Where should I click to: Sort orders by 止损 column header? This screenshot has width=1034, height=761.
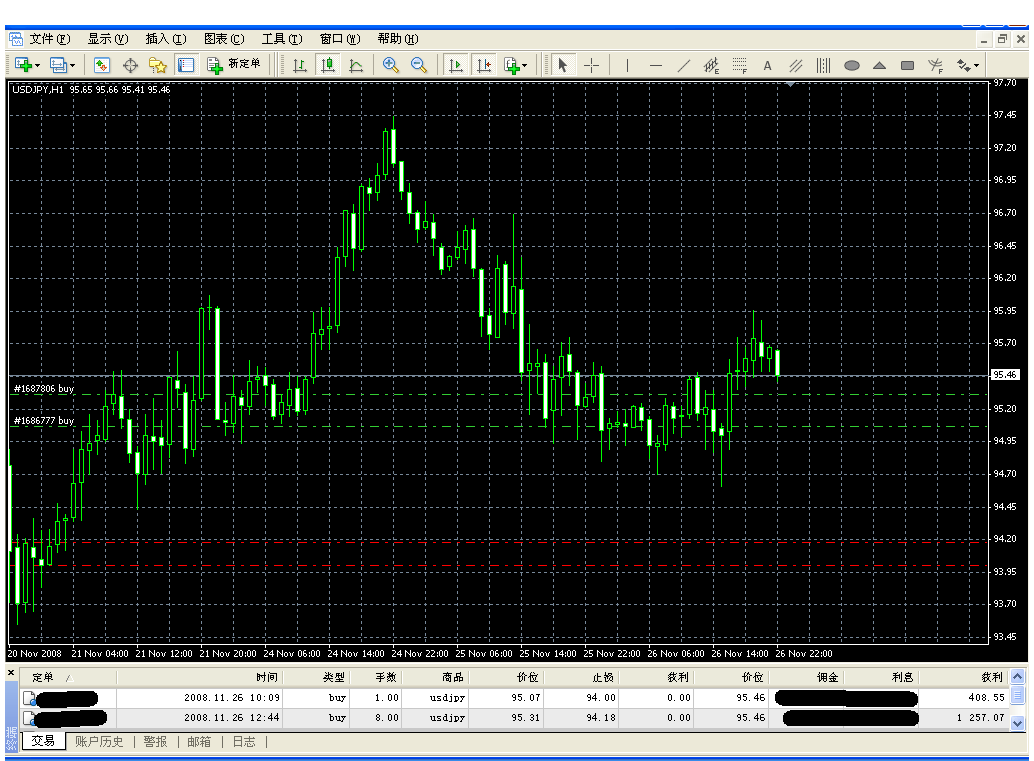(581, 677)
